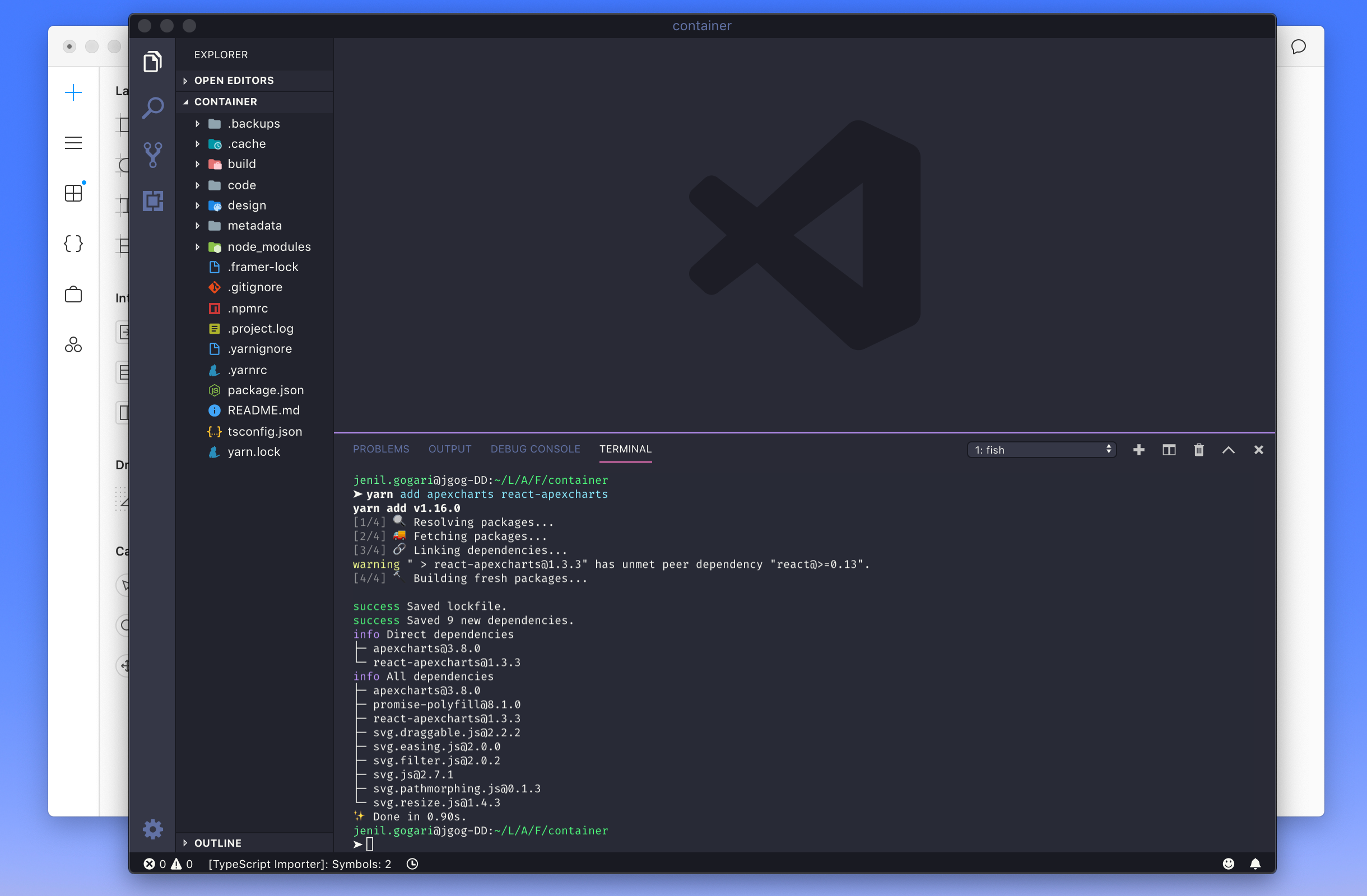Expand the OPEN EDITORS section
This screenshot has width=1367, height=896.
[254, 80]
